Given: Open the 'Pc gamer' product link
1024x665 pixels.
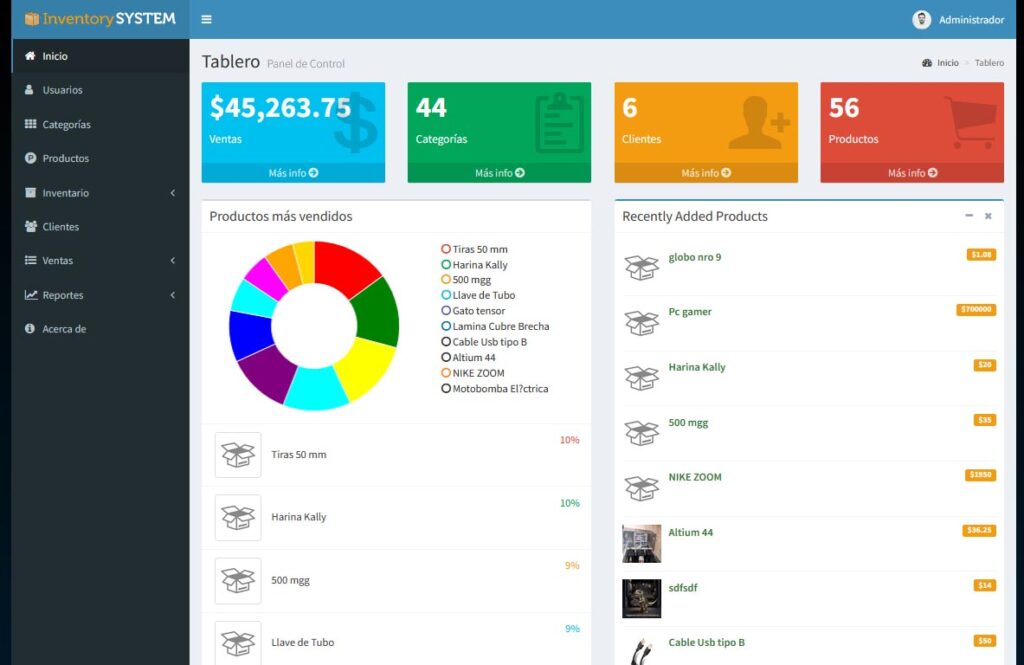Looking at the screenshot, I should coord(689,311).
